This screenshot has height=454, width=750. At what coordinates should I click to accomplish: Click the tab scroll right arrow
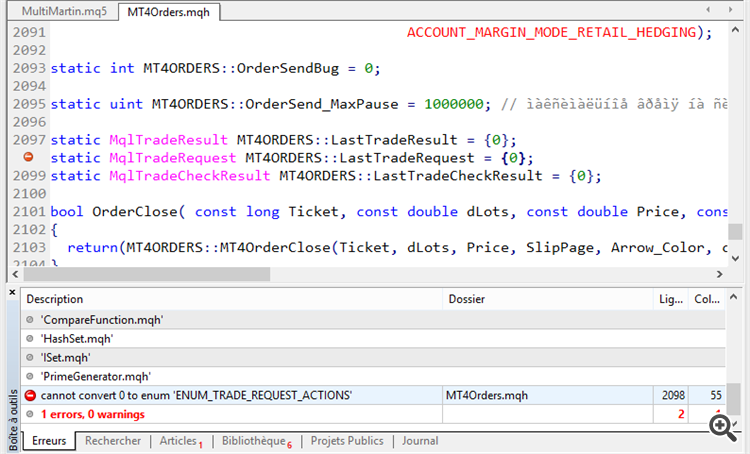click(730, 10)
